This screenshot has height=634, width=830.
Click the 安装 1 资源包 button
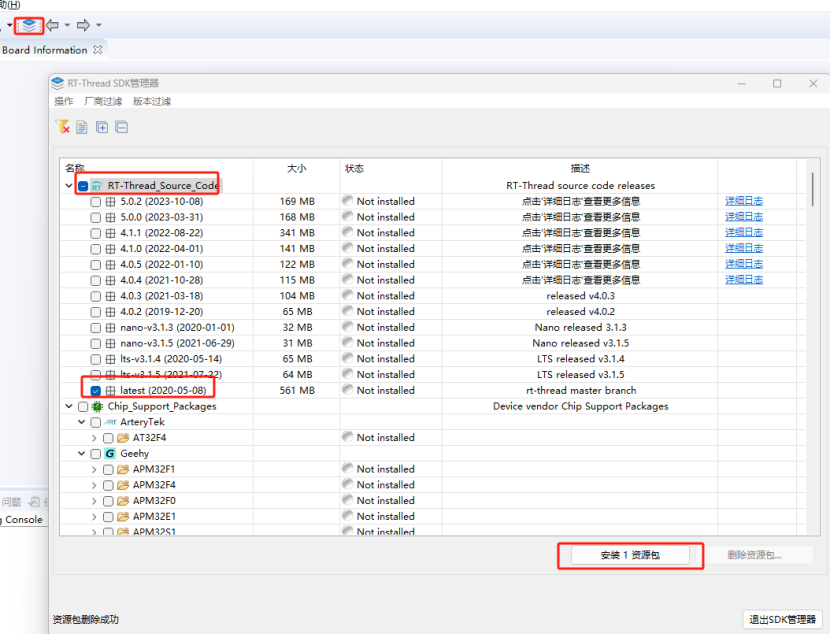point(630,554)
